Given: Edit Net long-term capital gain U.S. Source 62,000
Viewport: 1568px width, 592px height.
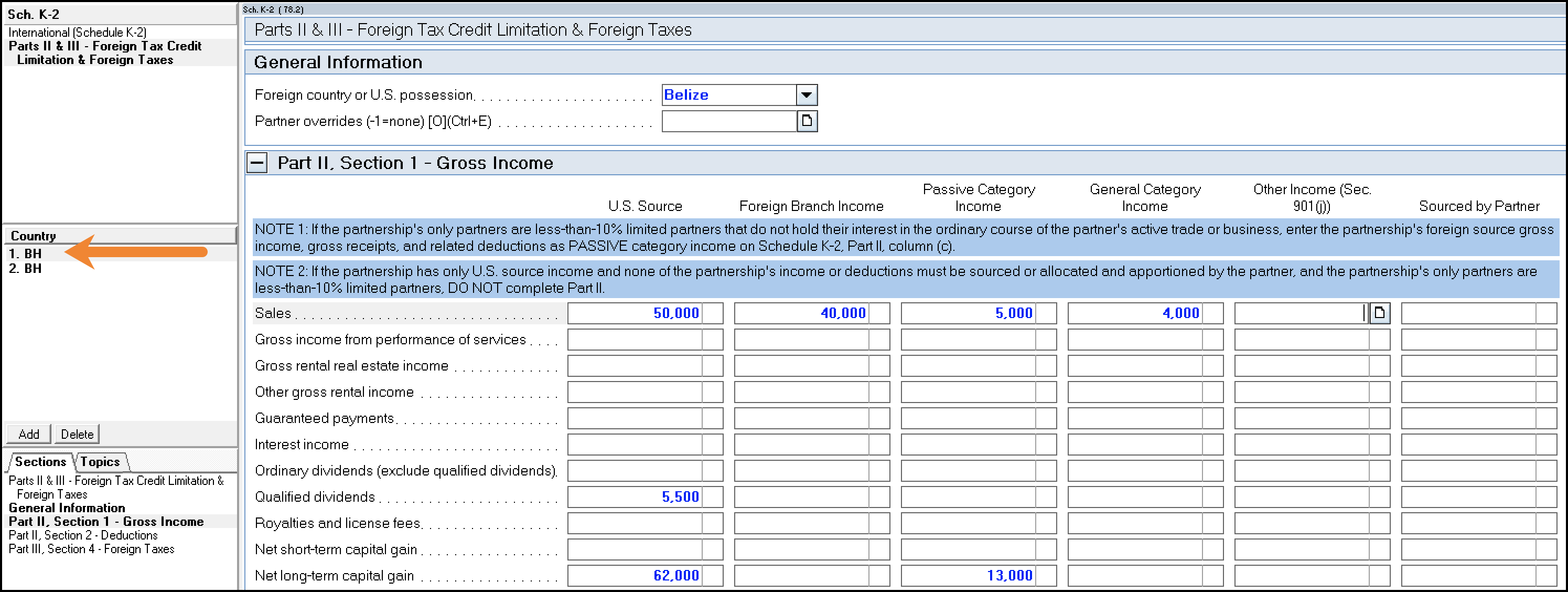Looking at the screenshot, I should pos(635,576).
